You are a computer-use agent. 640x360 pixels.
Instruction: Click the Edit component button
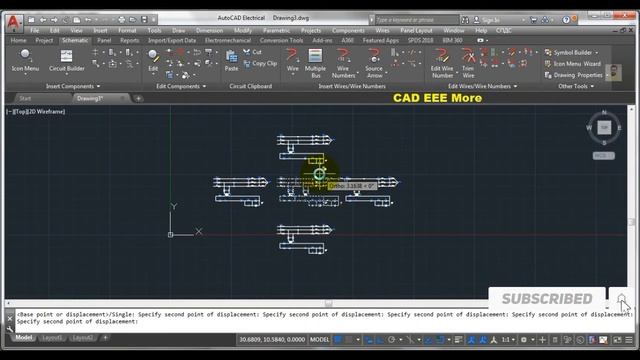[153, 60]
